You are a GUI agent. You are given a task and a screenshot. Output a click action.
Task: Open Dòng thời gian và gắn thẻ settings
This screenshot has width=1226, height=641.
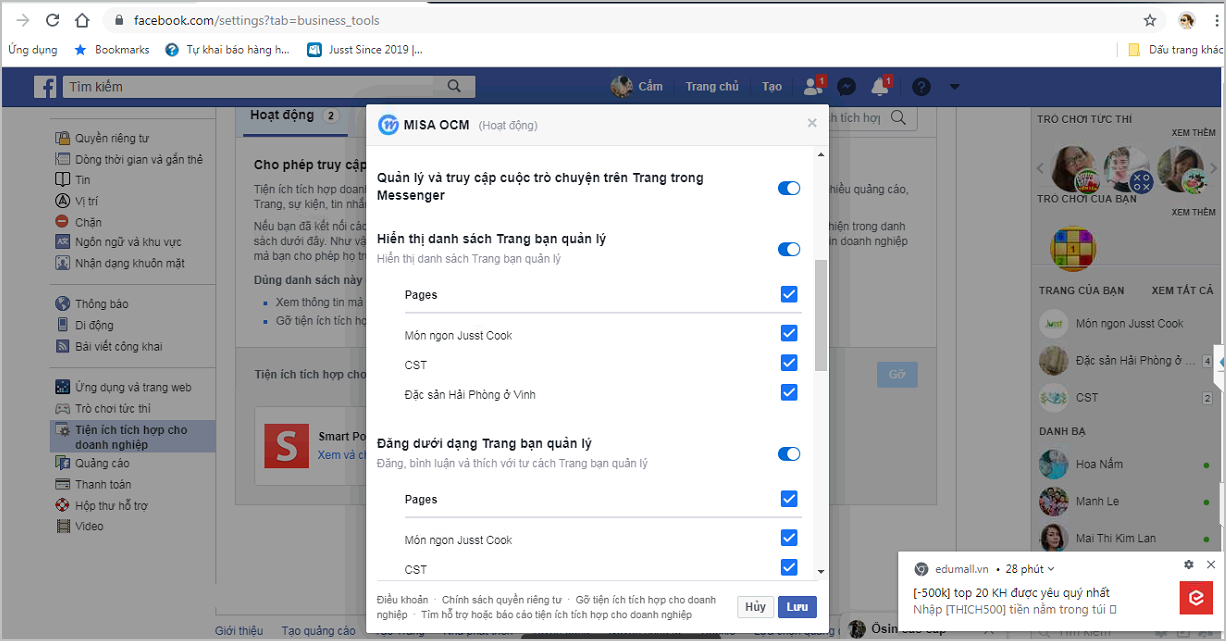coord(129,159)
